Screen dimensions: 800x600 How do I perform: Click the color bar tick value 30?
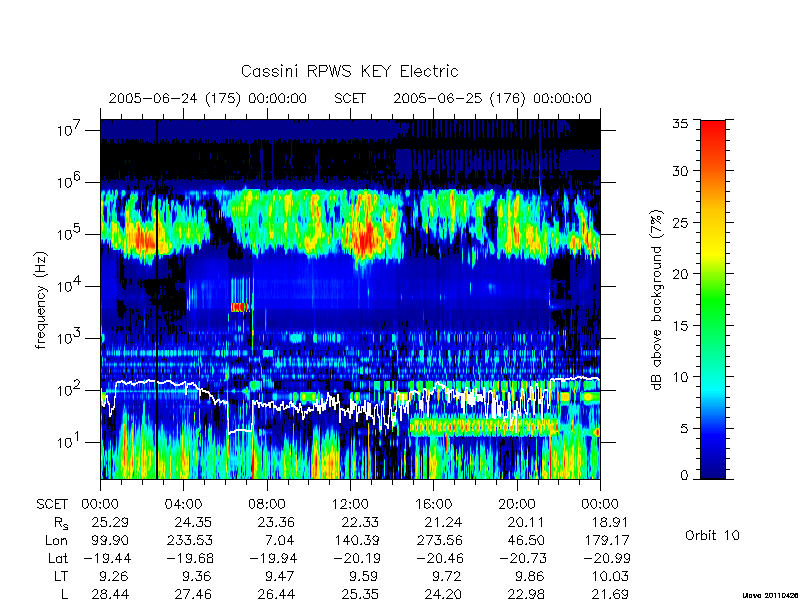(x=681, y=170)
